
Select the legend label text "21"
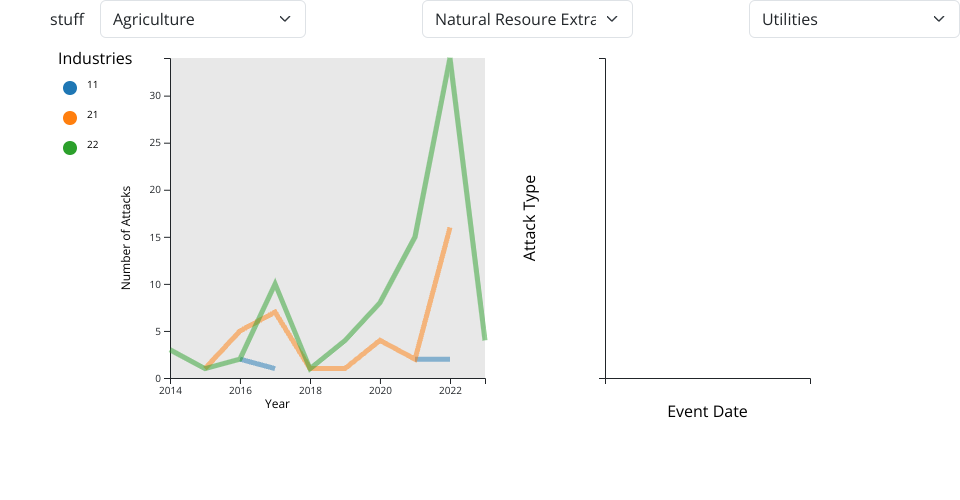point(92,115)
